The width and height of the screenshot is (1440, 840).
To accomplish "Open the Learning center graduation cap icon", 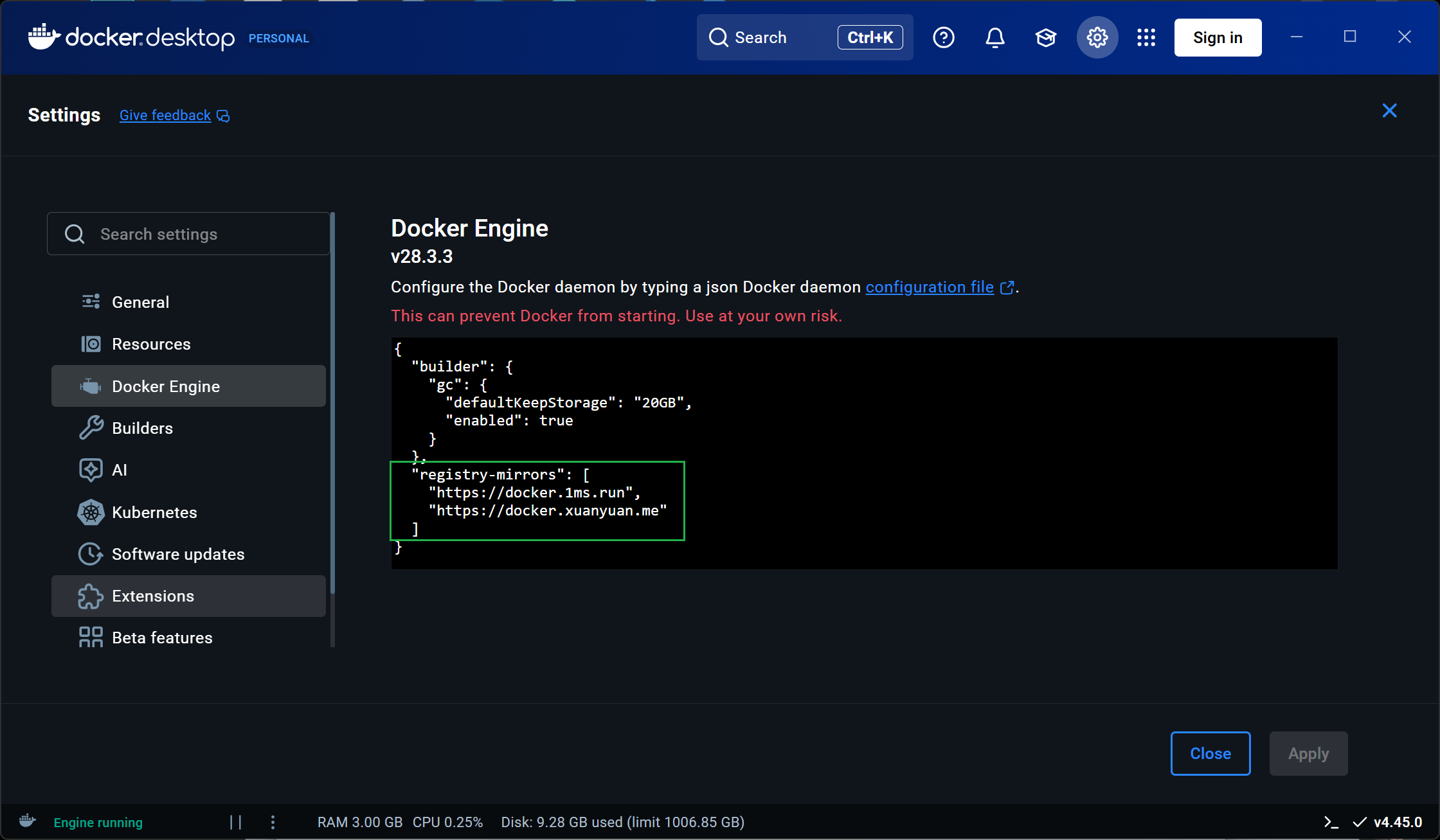I will pyautogui.click(x=1046, y=38).
